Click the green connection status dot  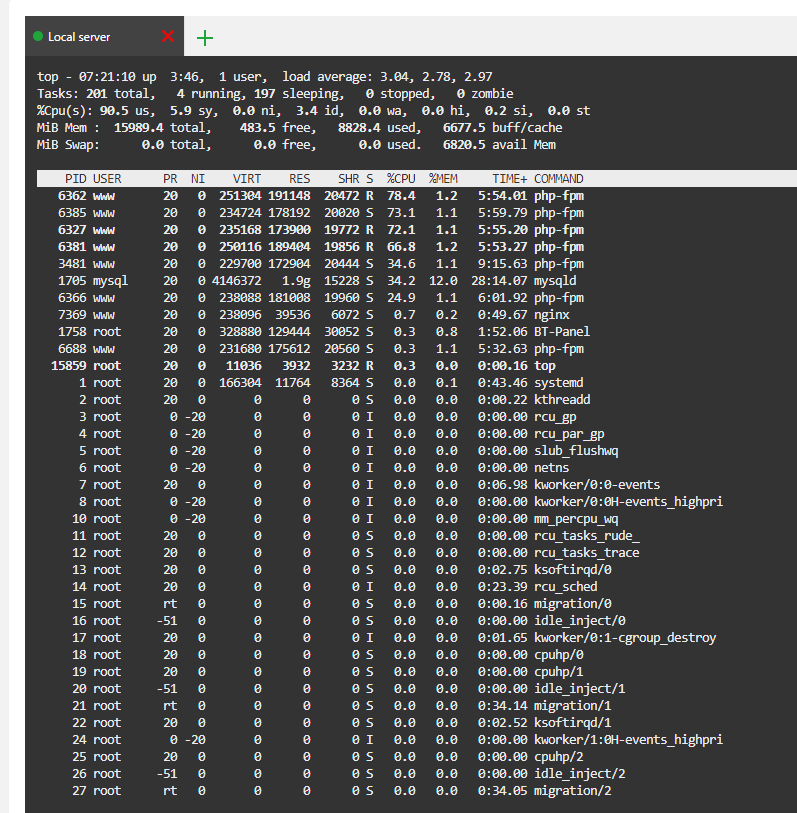pos(38,37)
